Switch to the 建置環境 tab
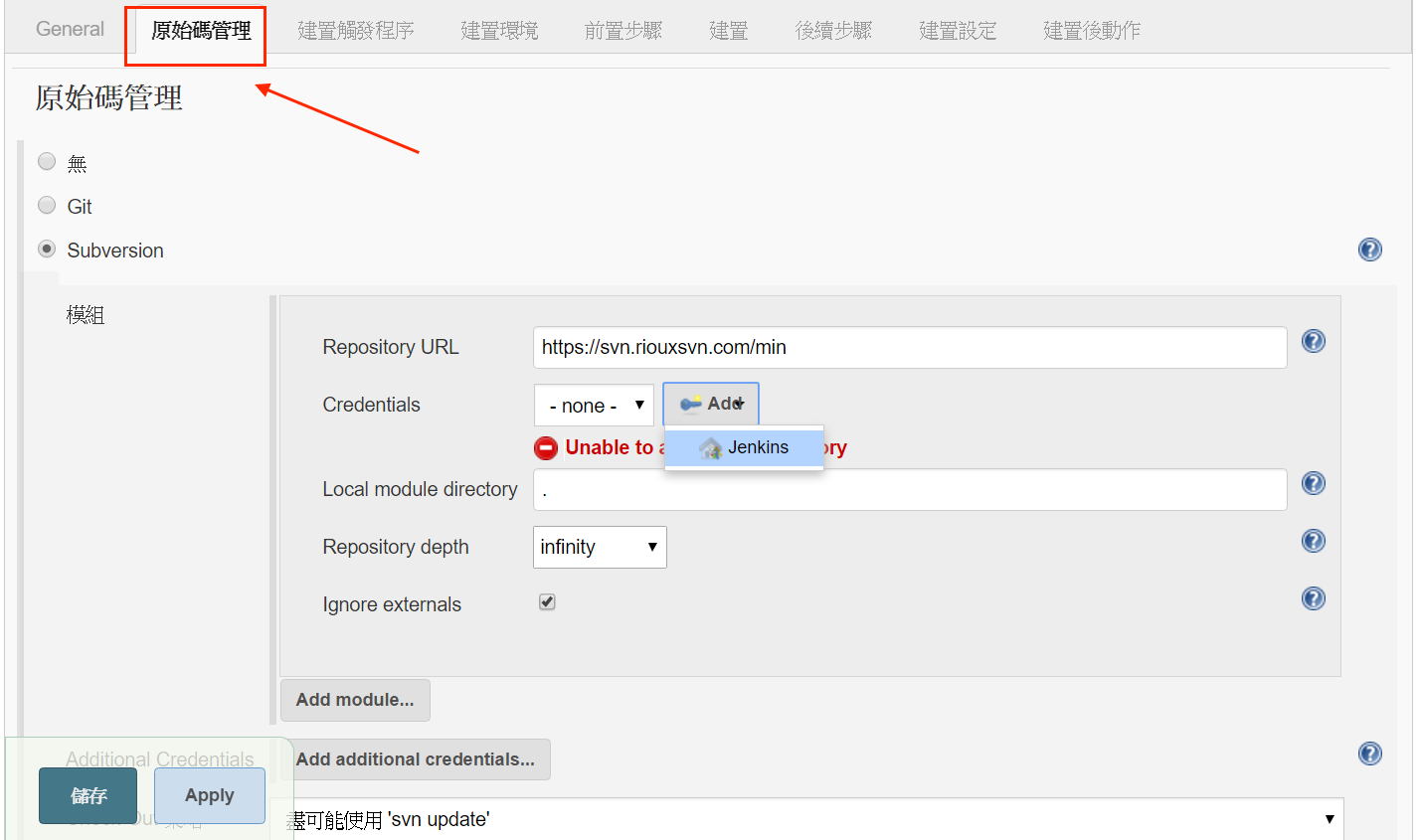This screenshot has width=1421, height=840. pos(499,30)
